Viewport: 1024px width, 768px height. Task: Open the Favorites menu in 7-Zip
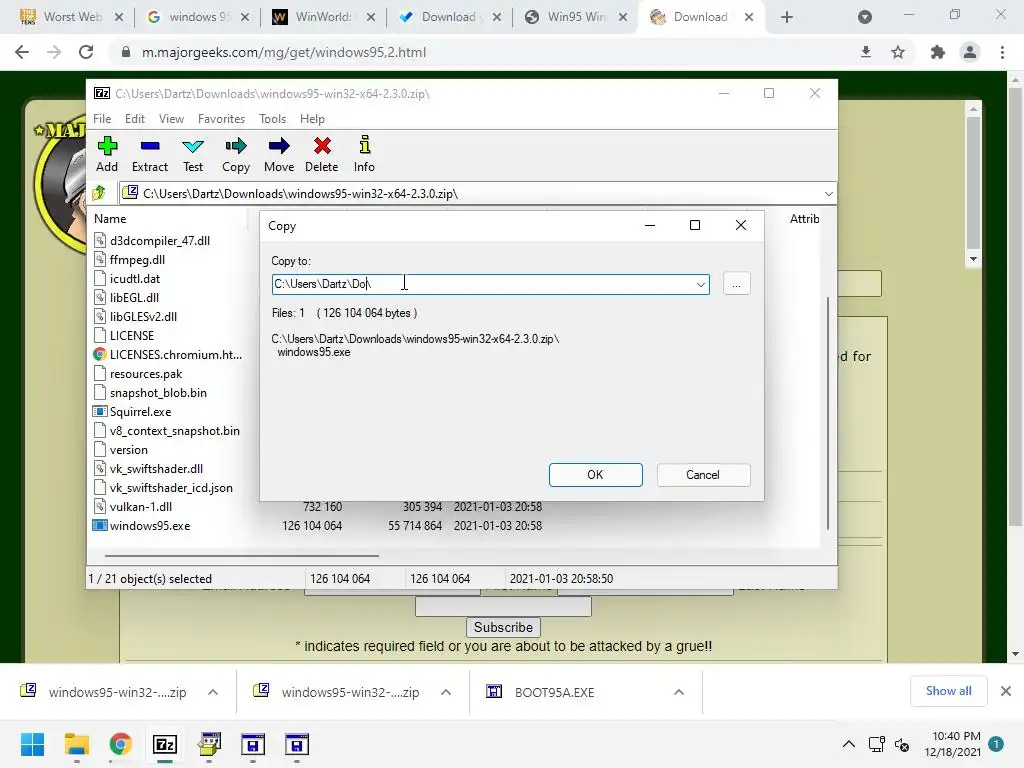tap(221, 119)
